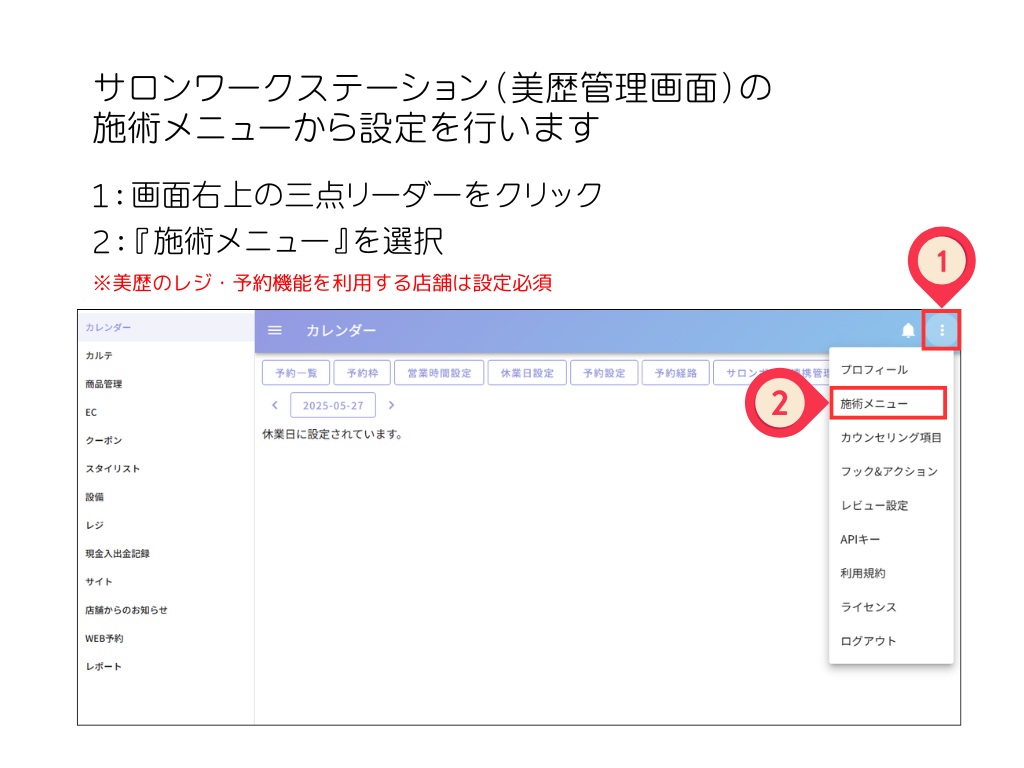Viewport: 1024px width, 768px height.
Task: Open クーポン in the left sidebar
Action: [166, 440]
